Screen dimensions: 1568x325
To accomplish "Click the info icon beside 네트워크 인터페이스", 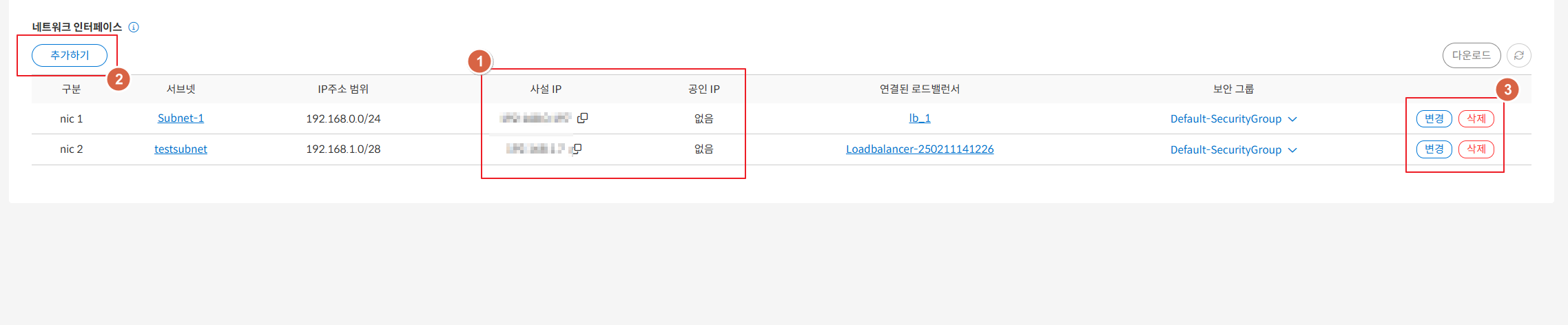I will 134,28.
